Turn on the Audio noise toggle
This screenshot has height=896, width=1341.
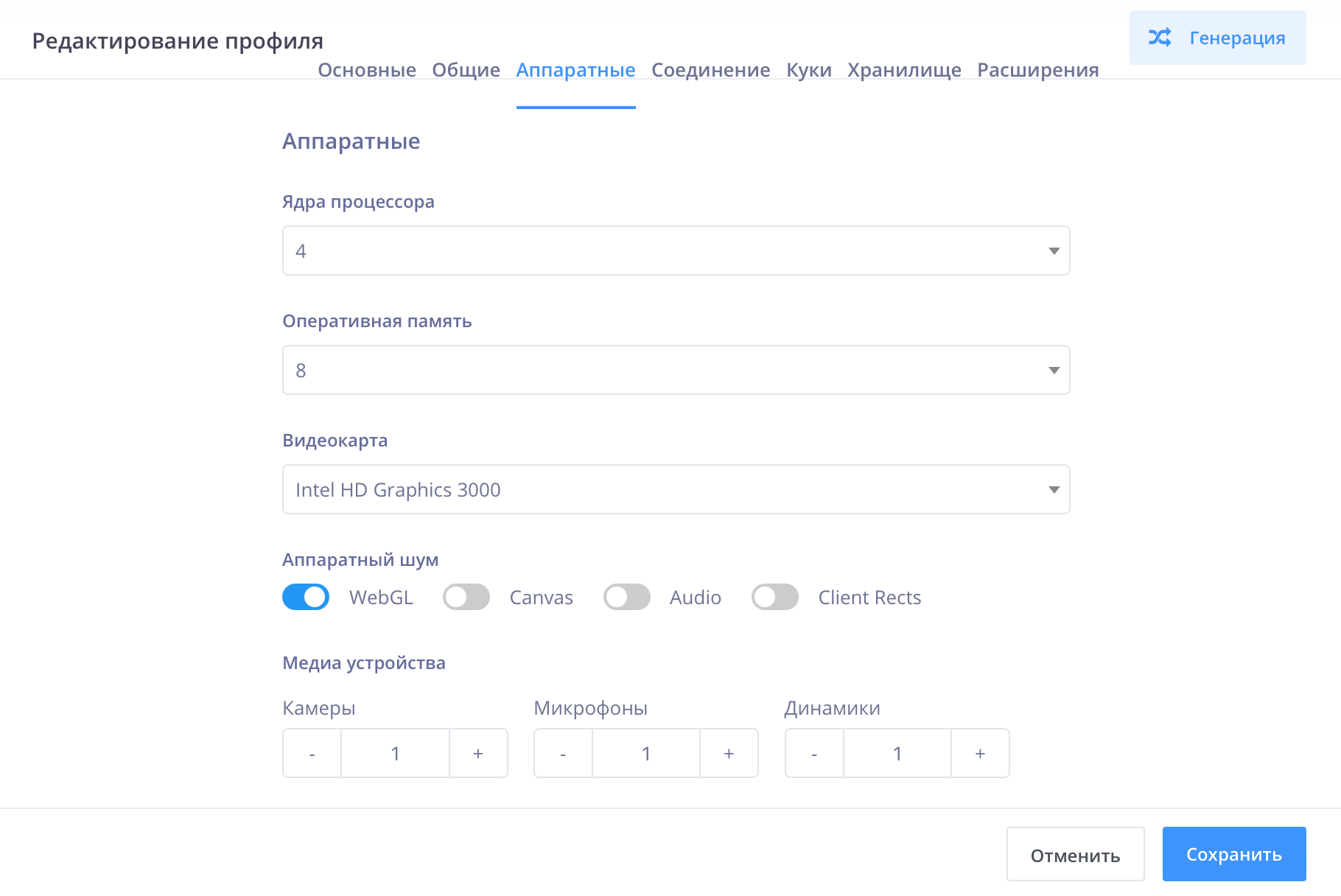coord(627,597)
